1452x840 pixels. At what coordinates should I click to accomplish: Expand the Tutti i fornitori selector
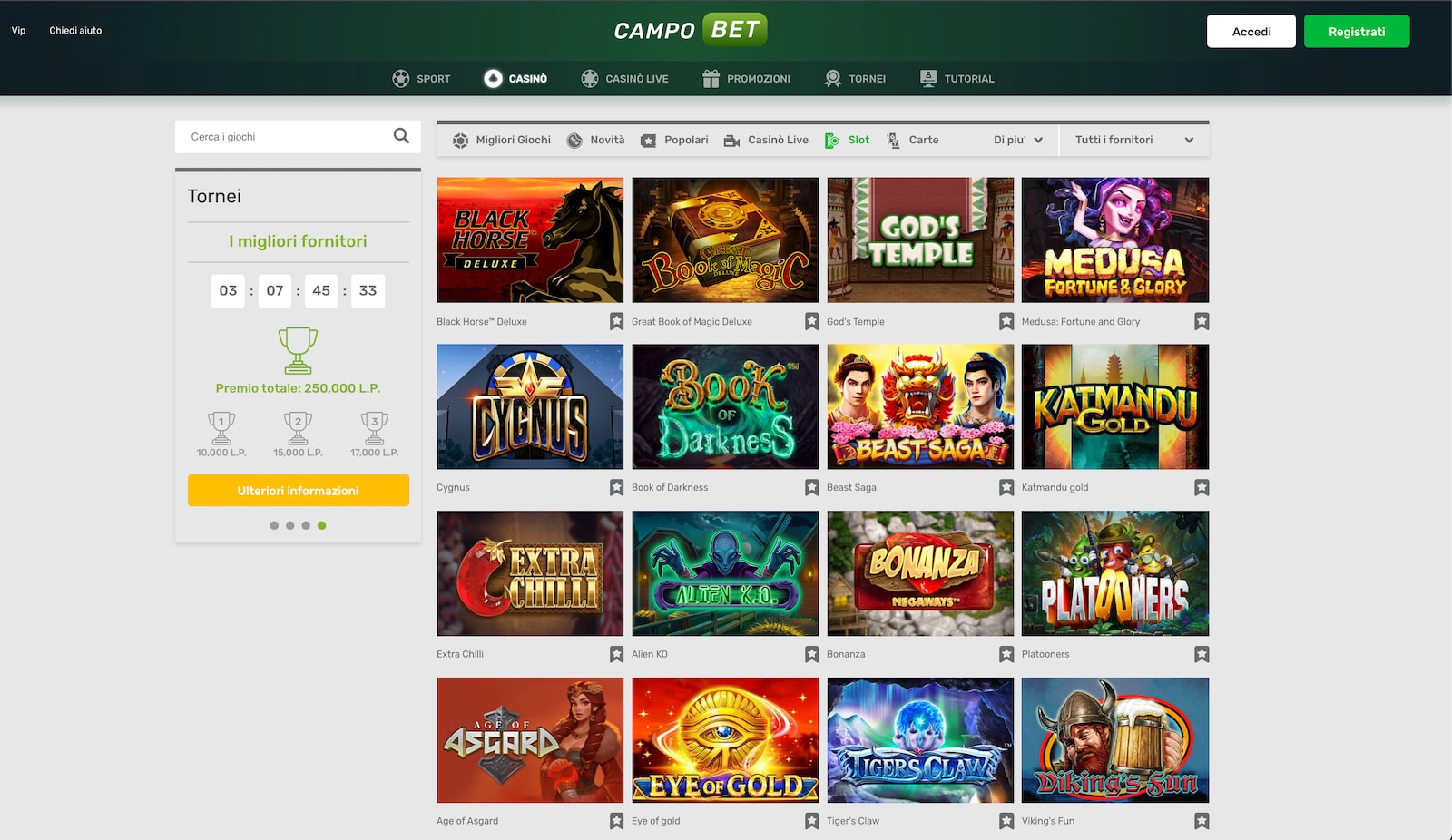1133,140
